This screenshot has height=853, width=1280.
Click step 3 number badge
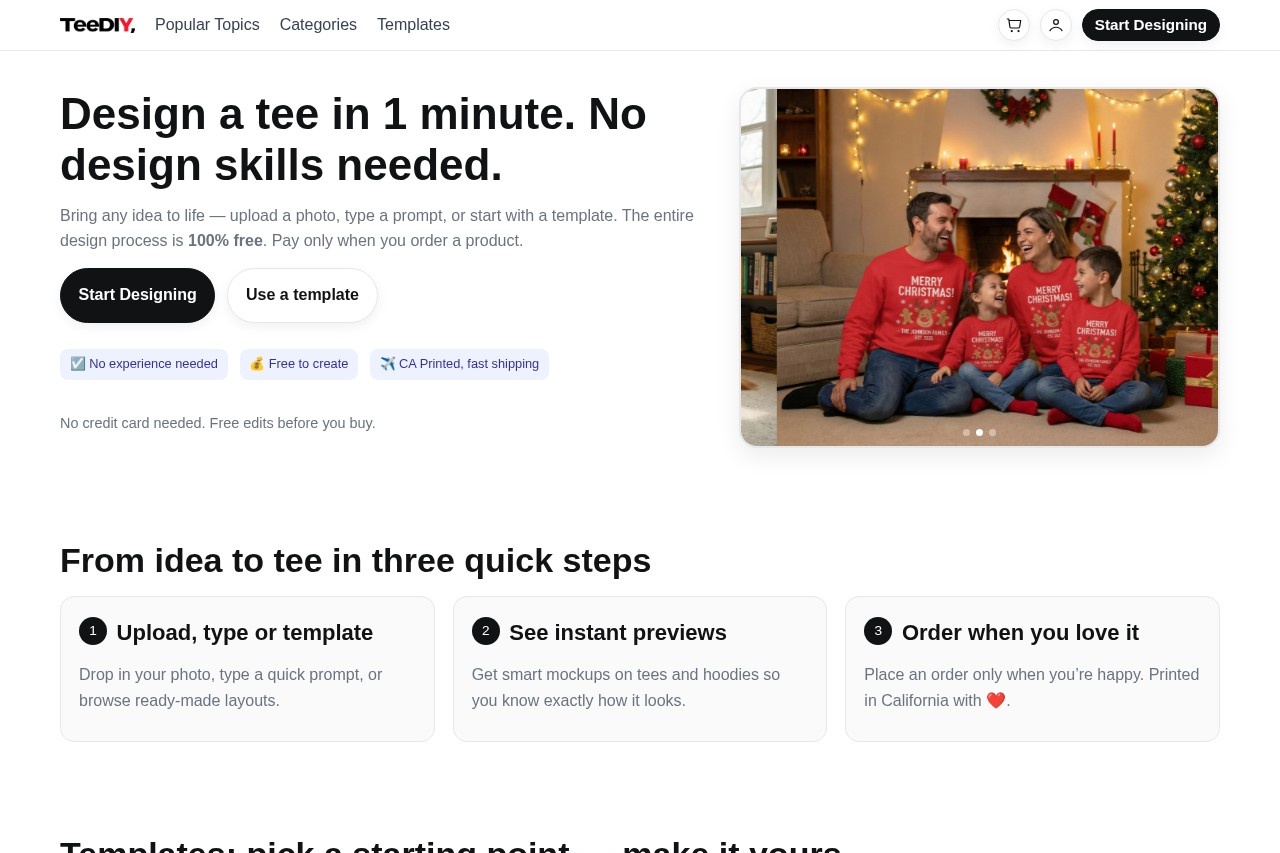point(878,631)
